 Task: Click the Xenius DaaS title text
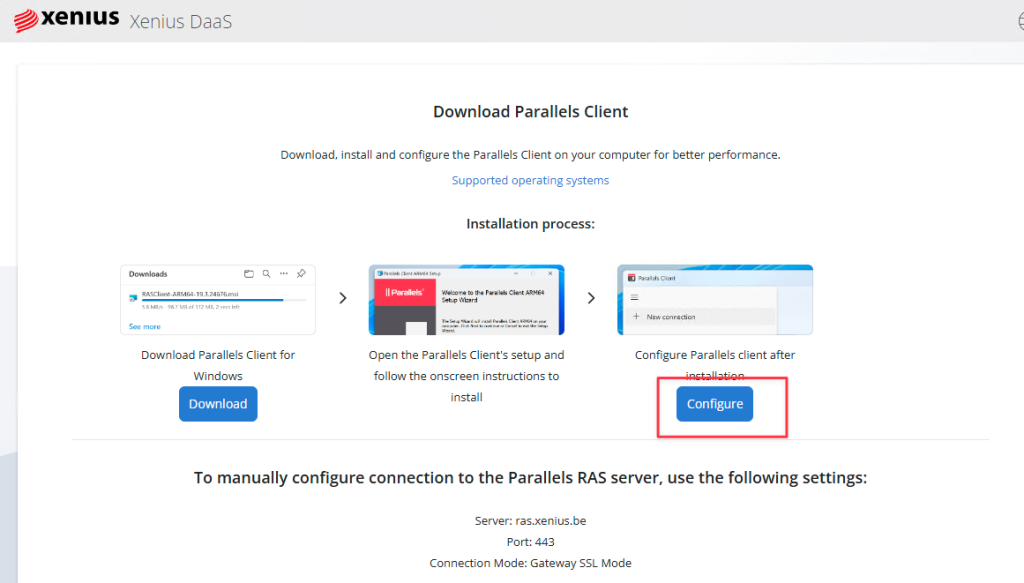click(x=181, y=21)
